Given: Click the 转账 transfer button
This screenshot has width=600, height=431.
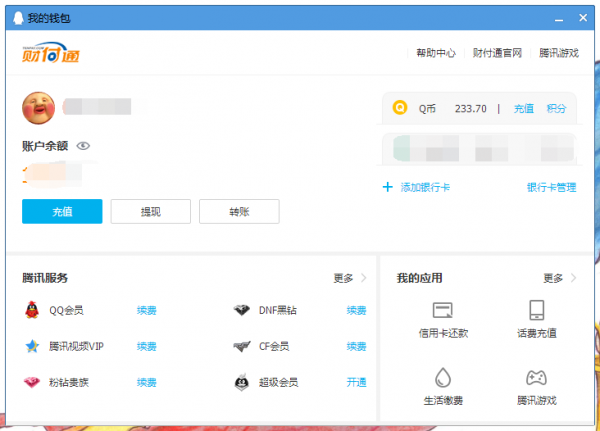Looking at the screenshot, I should pyautogui.click(x=239, y=211).
